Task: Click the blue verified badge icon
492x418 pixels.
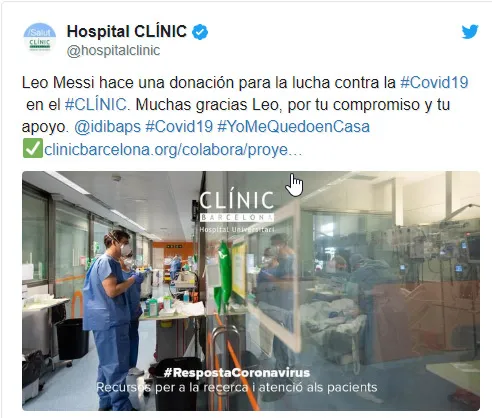Action: (x=200, y=32)
